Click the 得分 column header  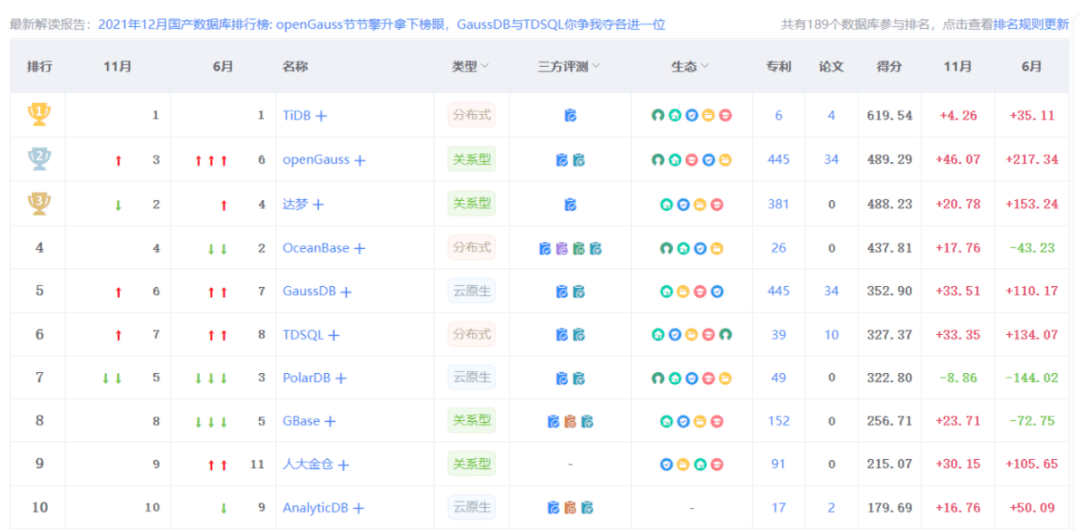(x=889, y=67)
